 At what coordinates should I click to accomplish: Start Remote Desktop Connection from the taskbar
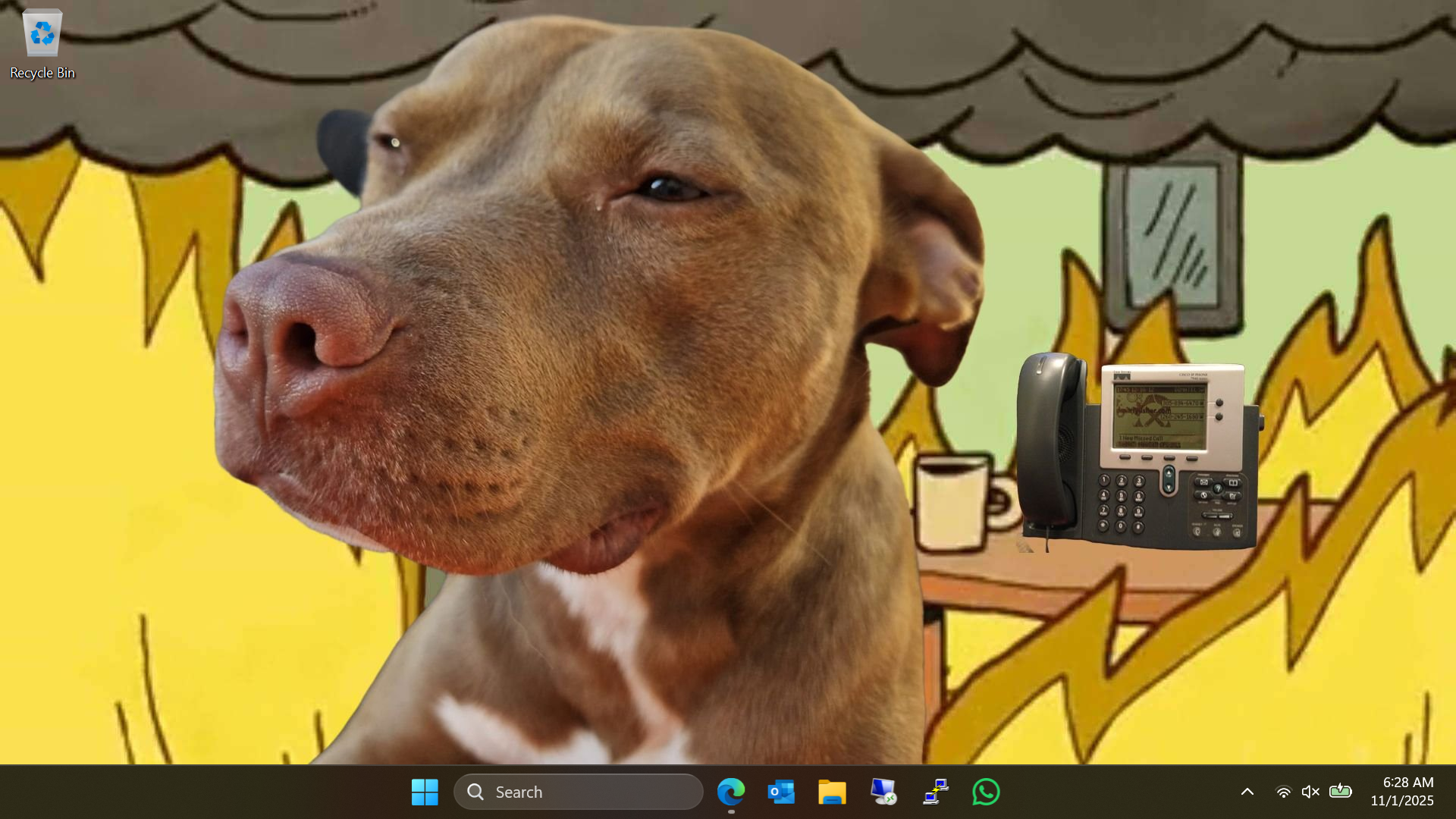pos(883,791)
